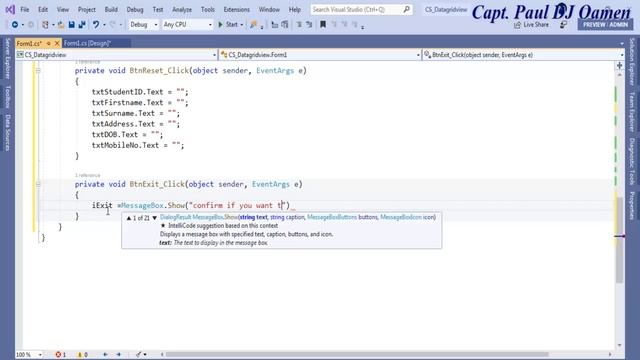
Task: Open the New Project icon dropdown arrow
Action: click(x=53, y=25)
